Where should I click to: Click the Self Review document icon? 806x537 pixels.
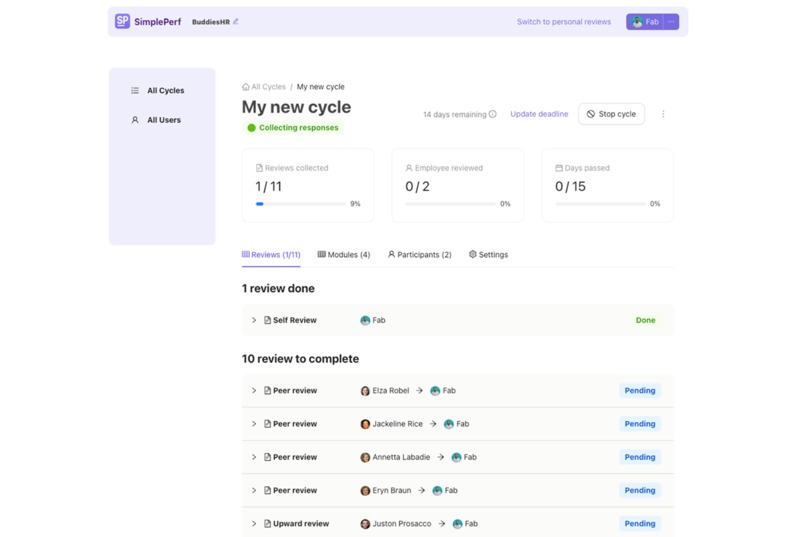pos(267,320)
